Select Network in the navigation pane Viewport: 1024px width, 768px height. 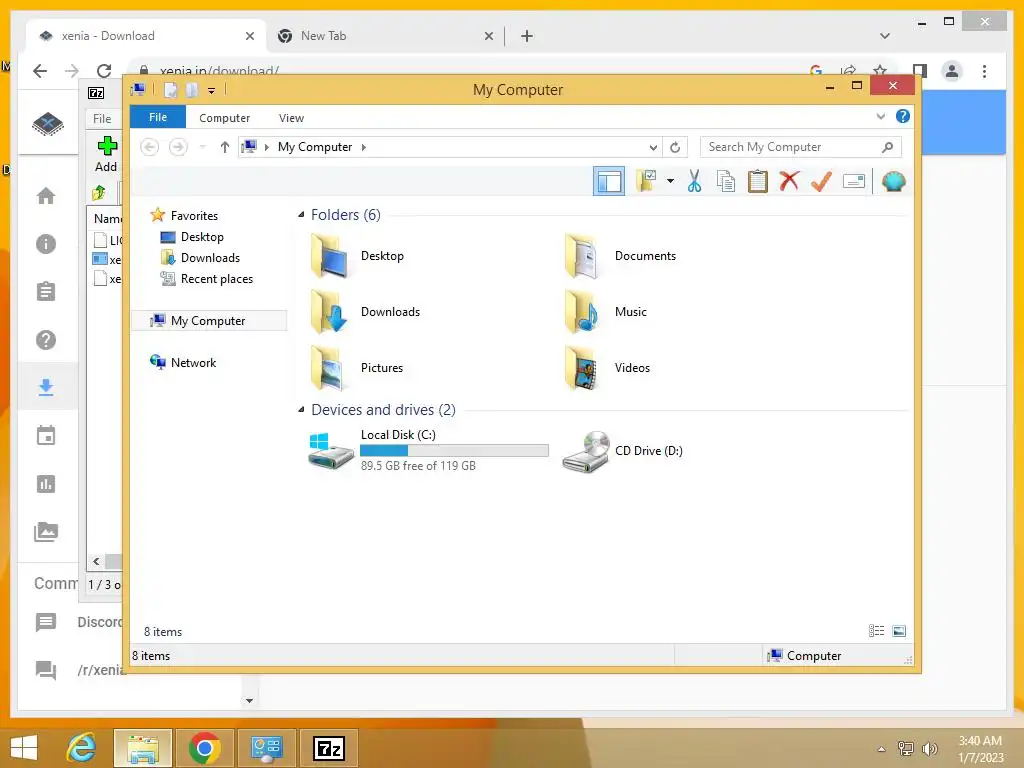pos(193,362)
